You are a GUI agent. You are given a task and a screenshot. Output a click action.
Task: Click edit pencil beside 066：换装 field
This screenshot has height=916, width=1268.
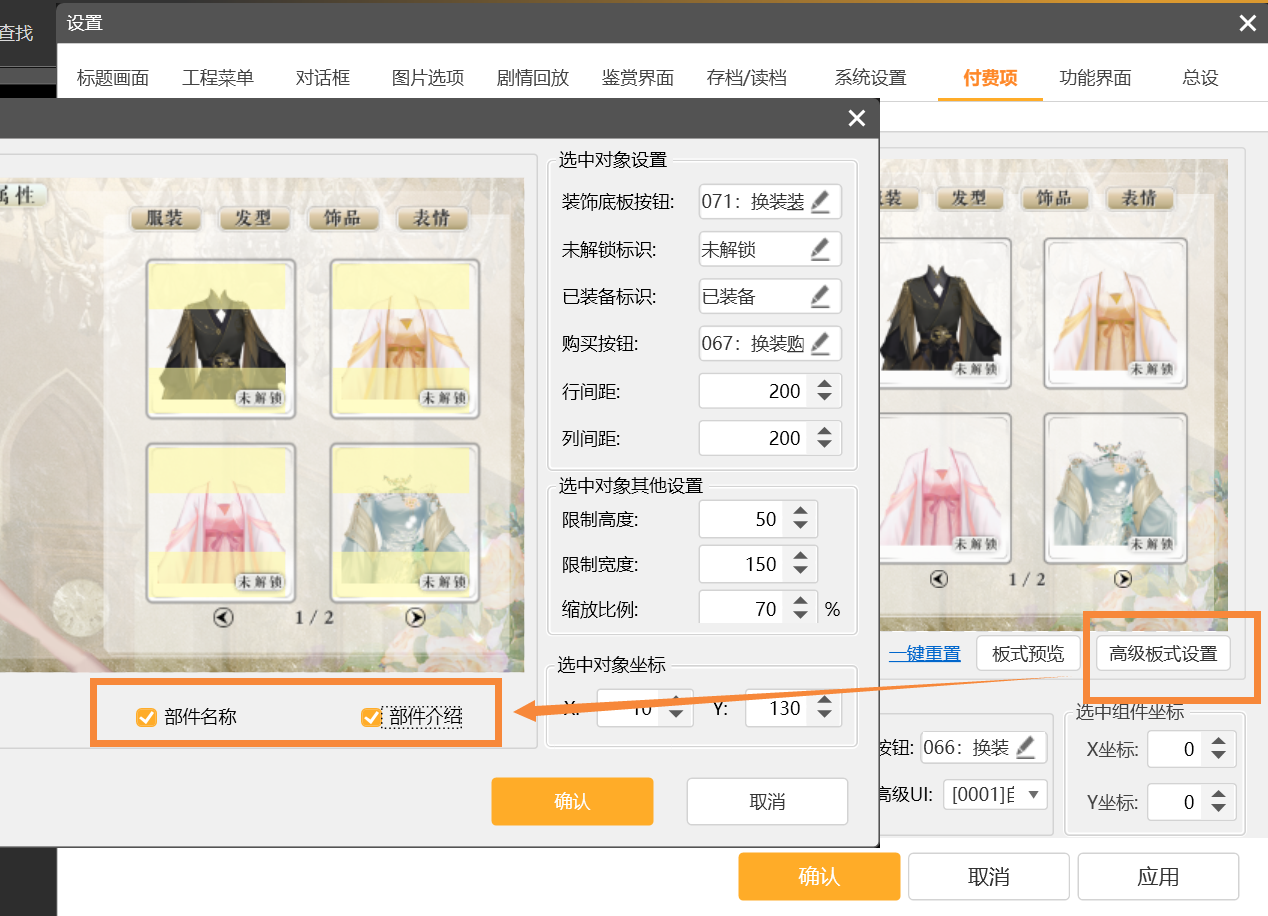pos(1025,747)
